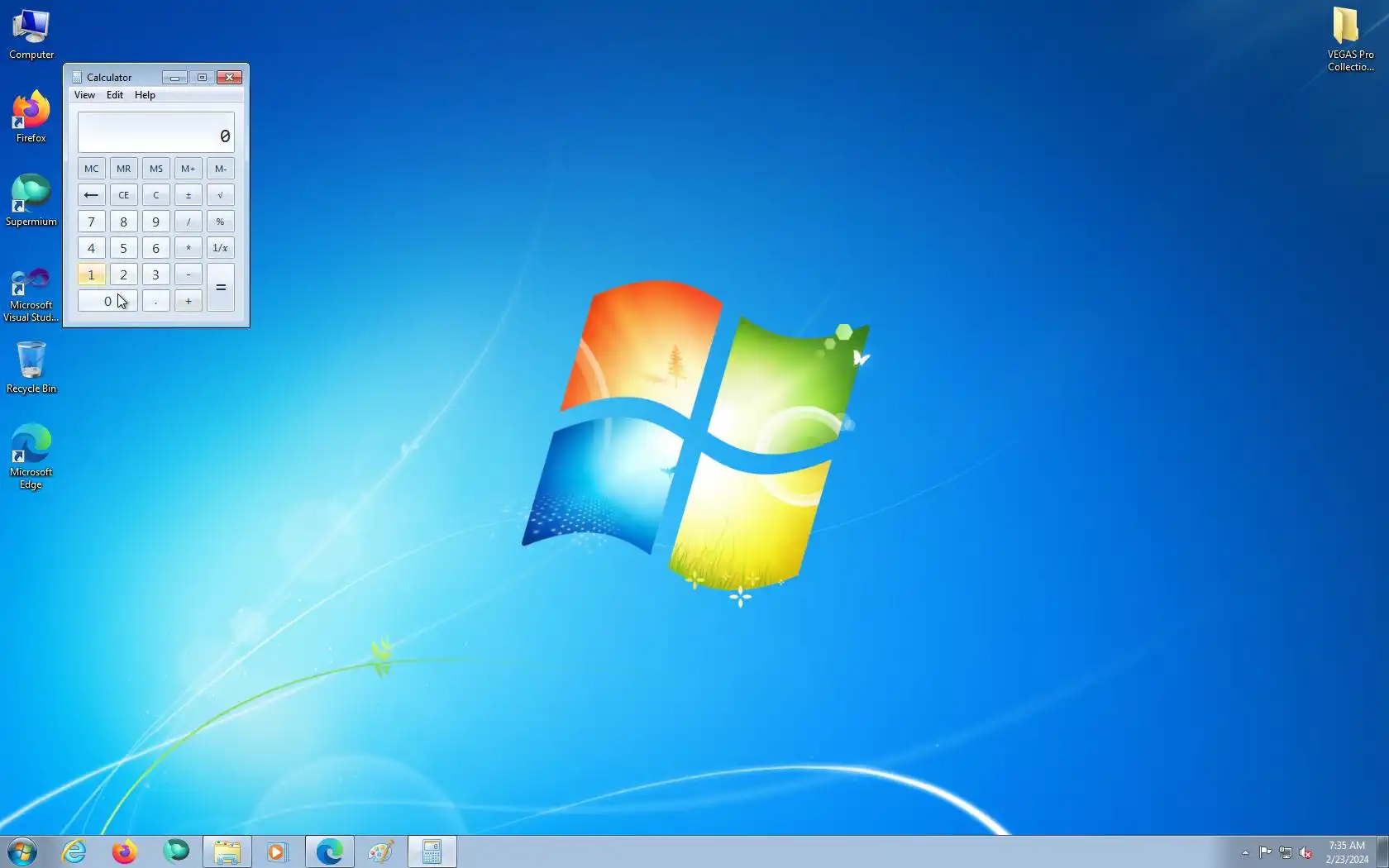Launch Firefox from desktop shortcut

click(x=31, y=117)
